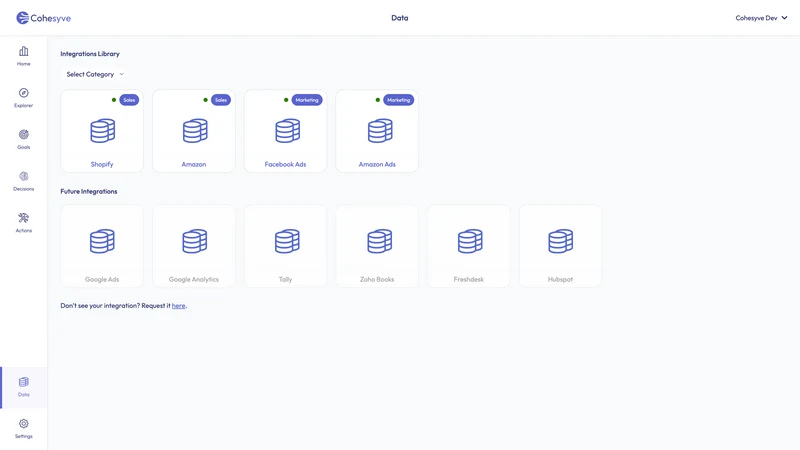This screenshot has height=450, width=800.
Task: Expand the Cohesyve Dev account menu
Action: [761, 18]
